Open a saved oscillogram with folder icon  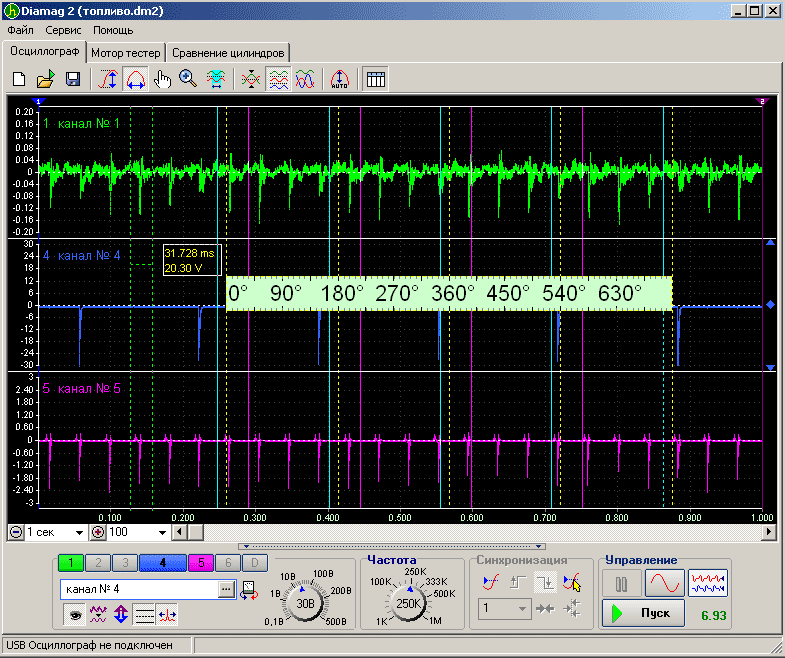(46, 79)
